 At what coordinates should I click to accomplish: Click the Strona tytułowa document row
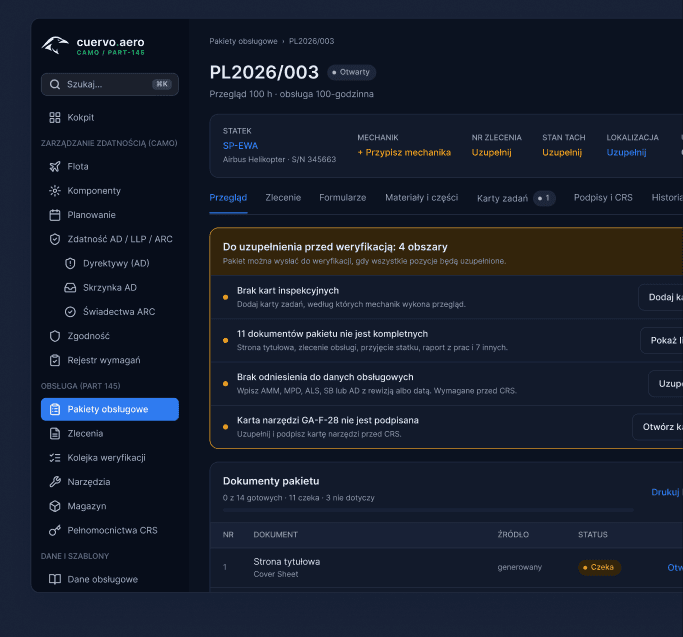coord(446,567)
